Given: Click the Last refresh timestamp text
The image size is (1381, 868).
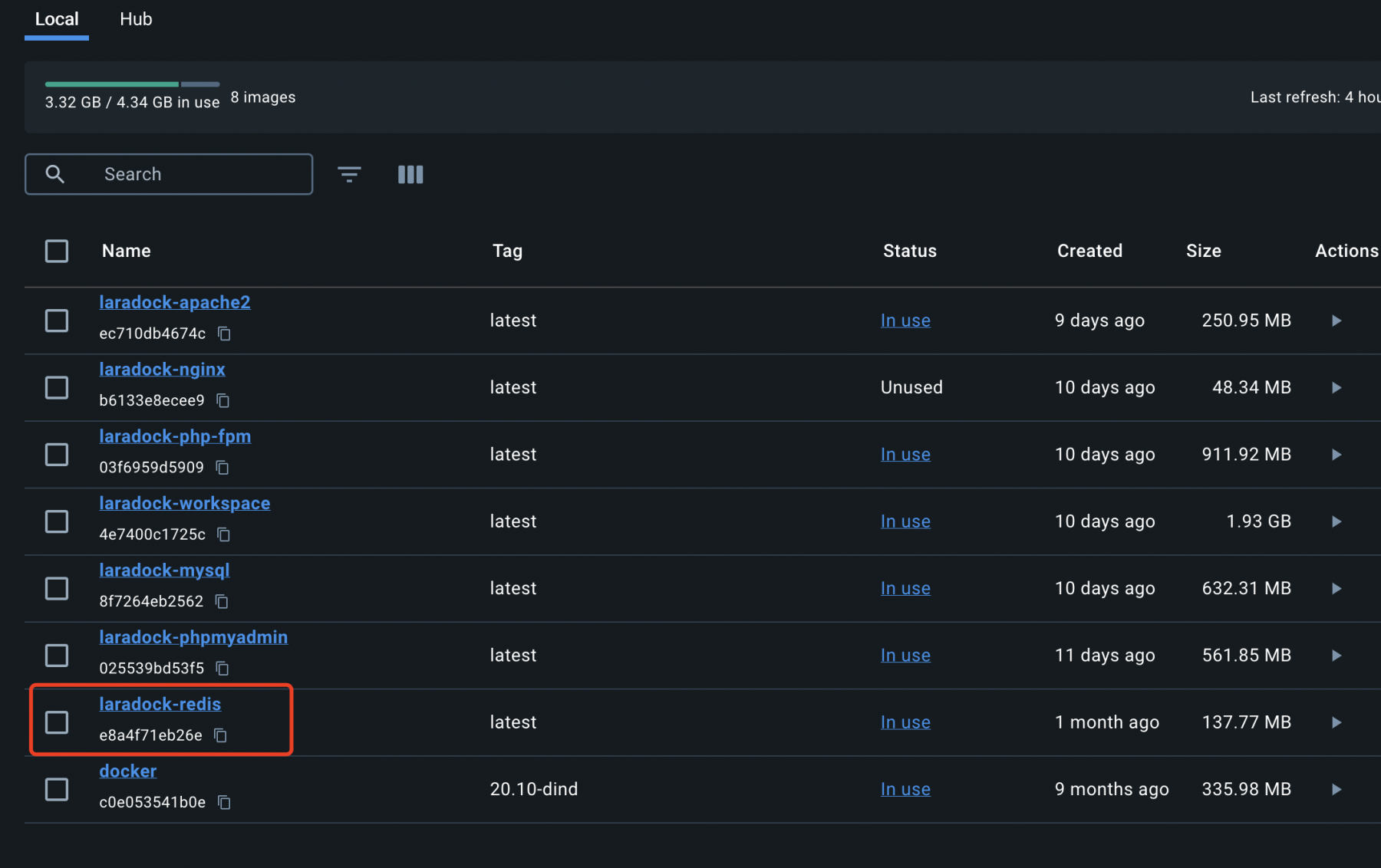Looking at the screenshot, I should (x=1315, y=97).
